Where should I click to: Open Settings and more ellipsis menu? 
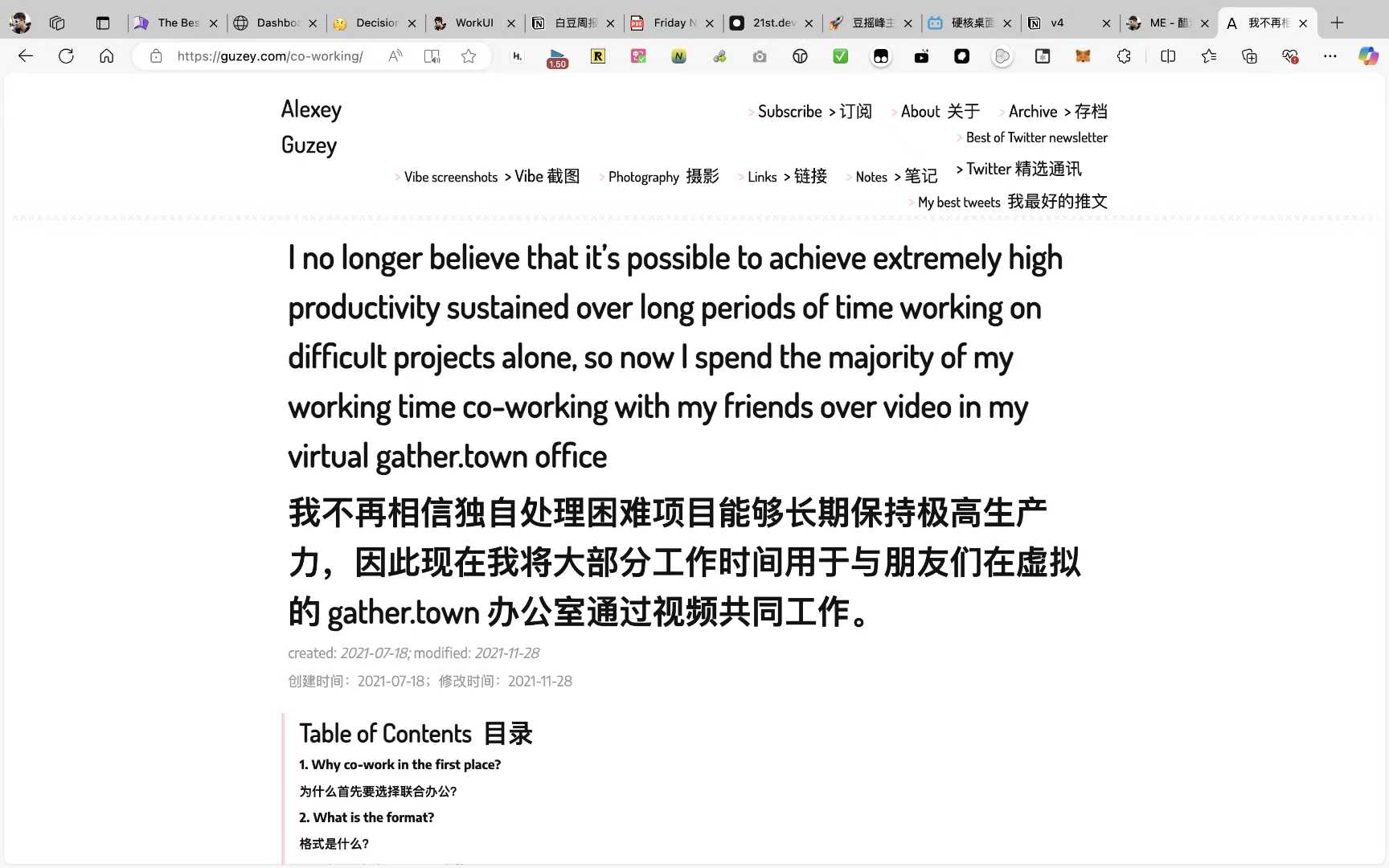[x=1330, y=56]
